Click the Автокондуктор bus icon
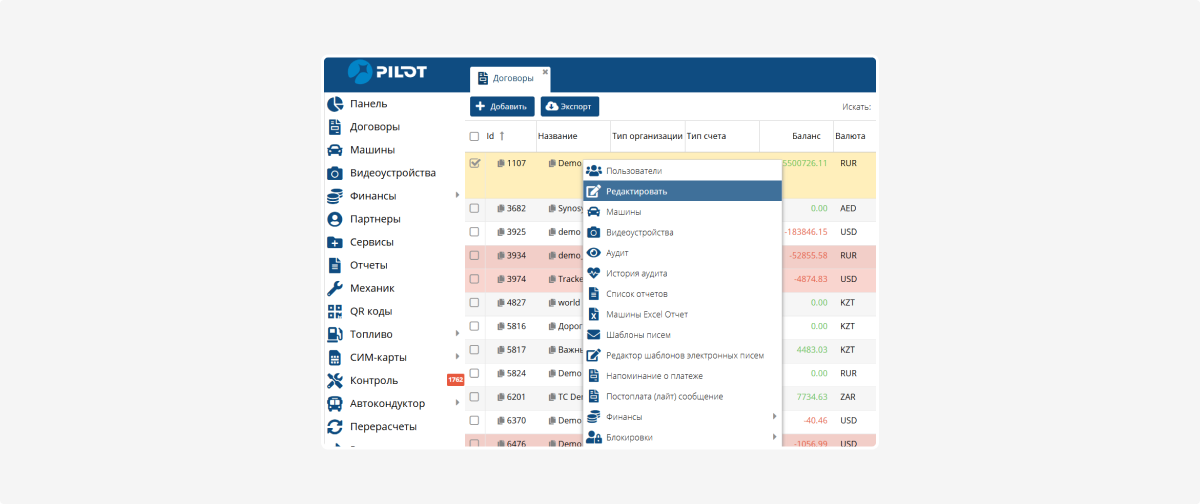Viewport: 1200px width, 504px height. pos(335,403)
